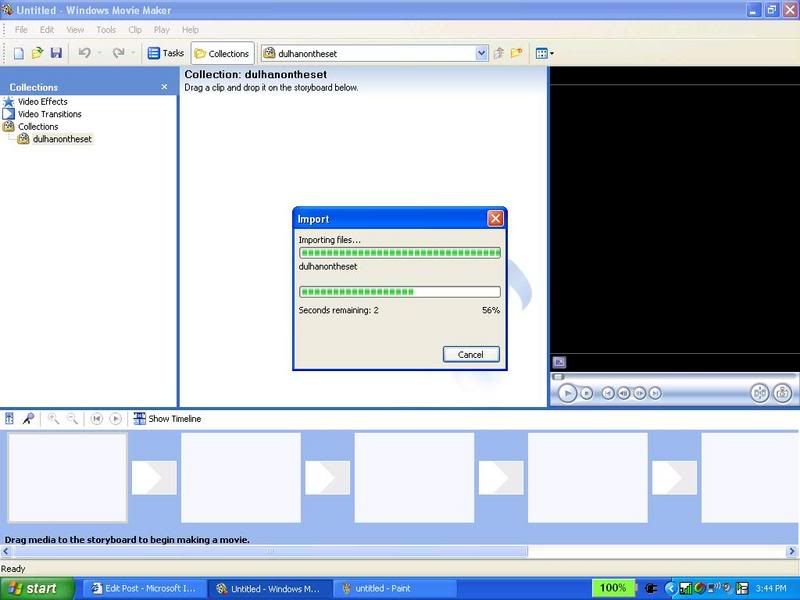Click the monitor Back button
This screenshot has height=600, width=800.
[x=608, y=393]
